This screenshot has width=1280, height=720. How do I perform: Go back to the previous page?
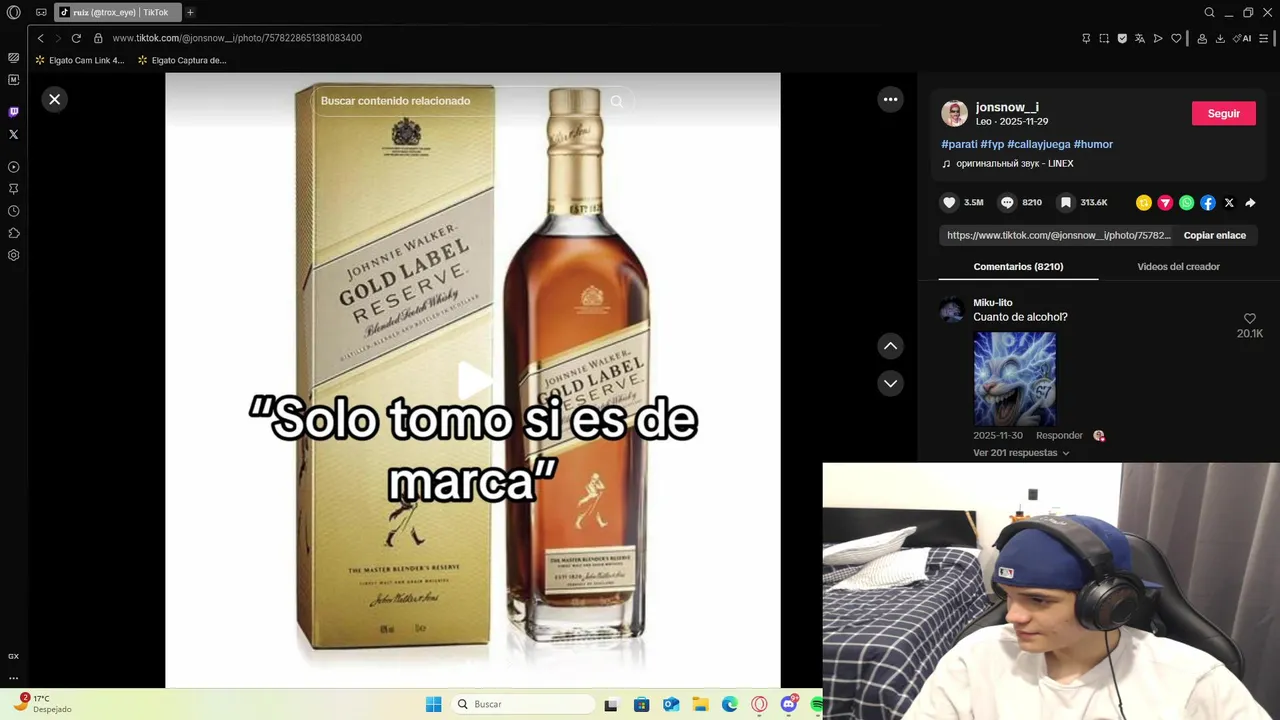pyautogui.click(x=40, y=38)
